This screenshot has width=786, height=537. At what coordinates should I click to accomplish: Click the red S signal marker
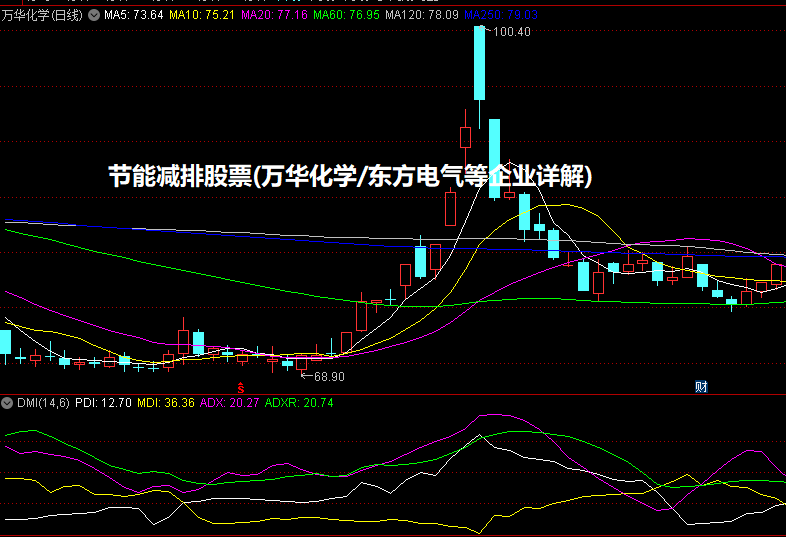tap(241, 388)
